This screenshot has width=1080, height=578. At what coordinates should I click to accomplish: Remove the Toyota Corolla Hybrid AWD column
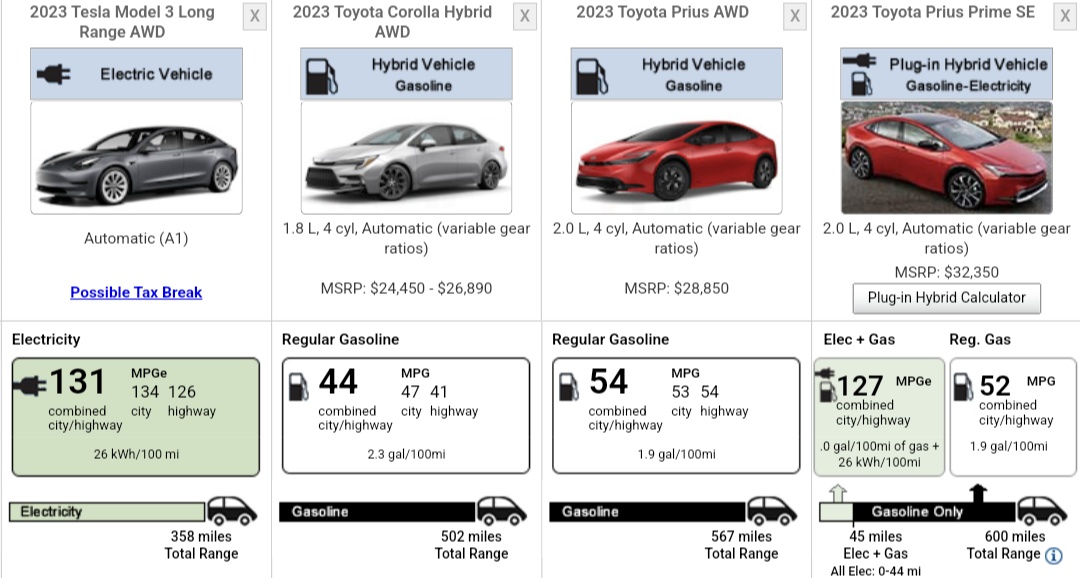pyautogui.click(x=525, y=16)
